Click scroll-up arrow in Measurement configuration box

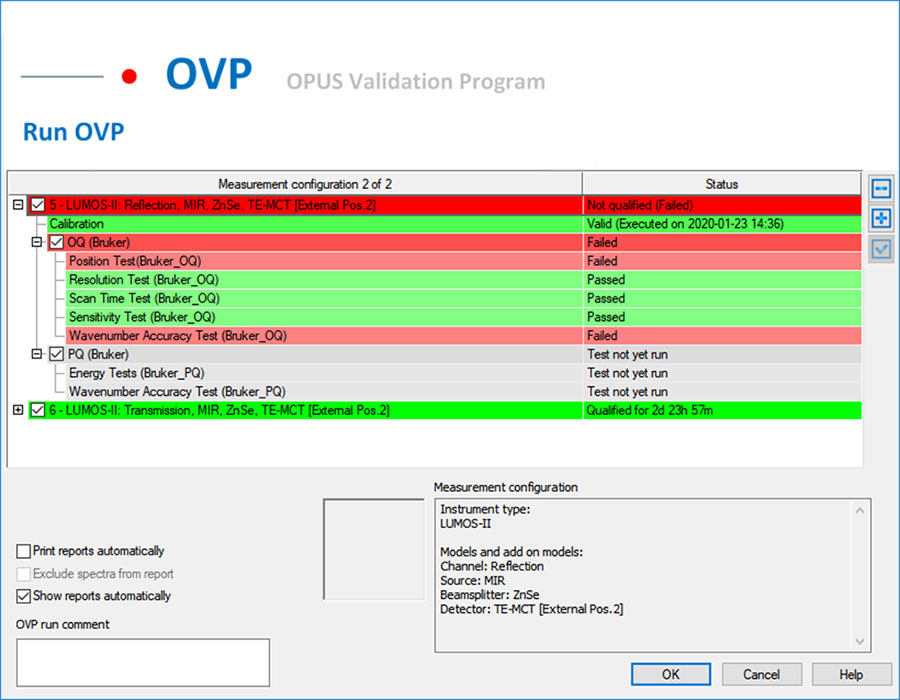tap(859, 511)
